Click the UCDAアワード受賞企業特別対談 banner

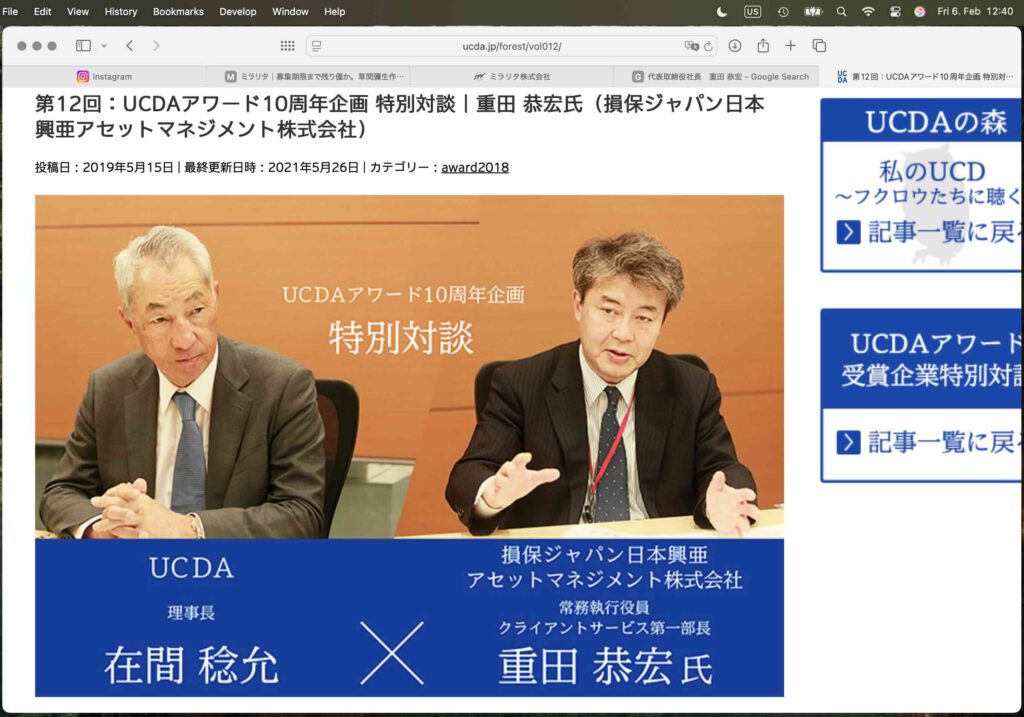click(920, 395)
